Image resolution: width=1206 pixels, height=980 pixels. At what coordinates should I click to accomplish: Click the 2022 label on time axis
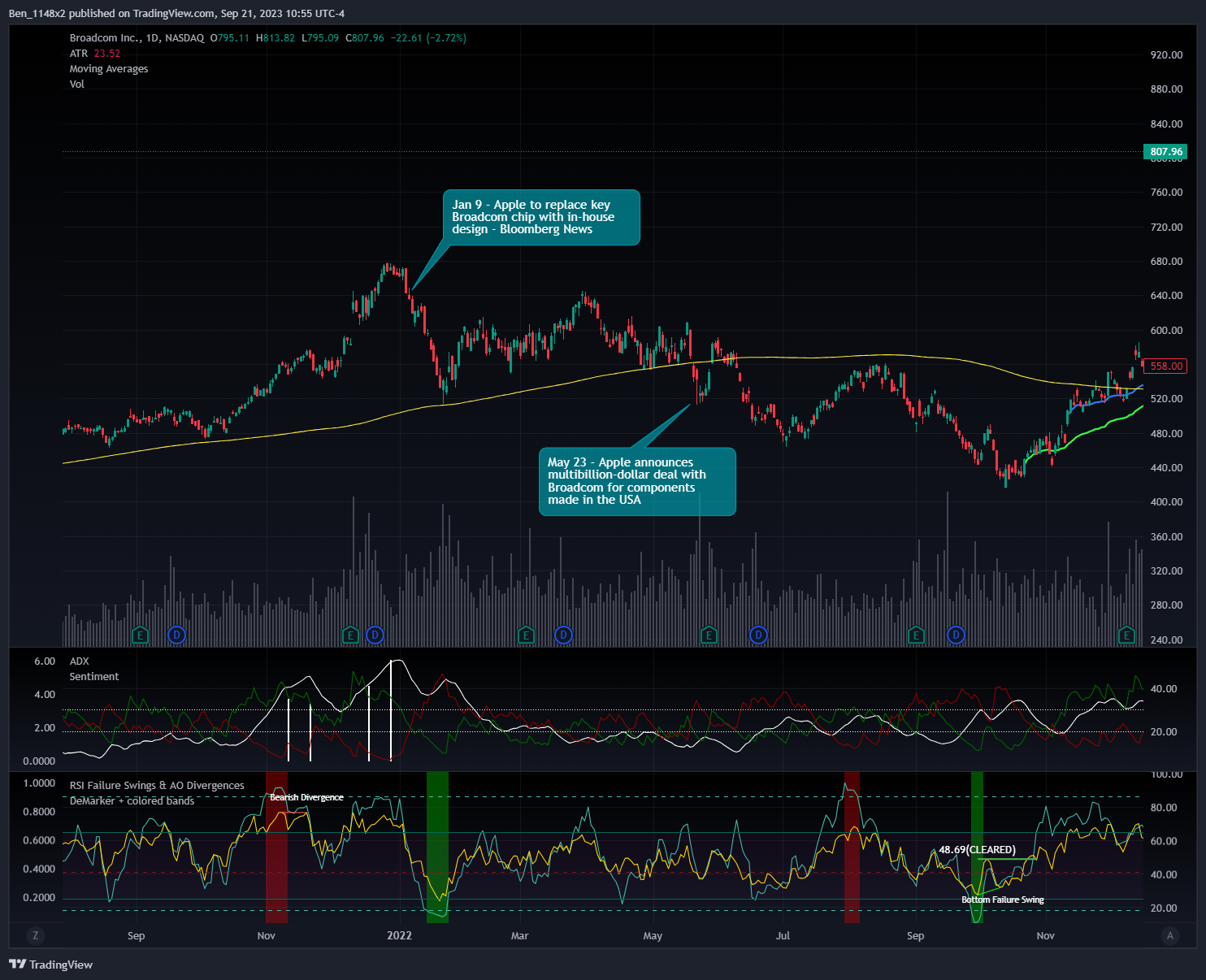point(399,935)
